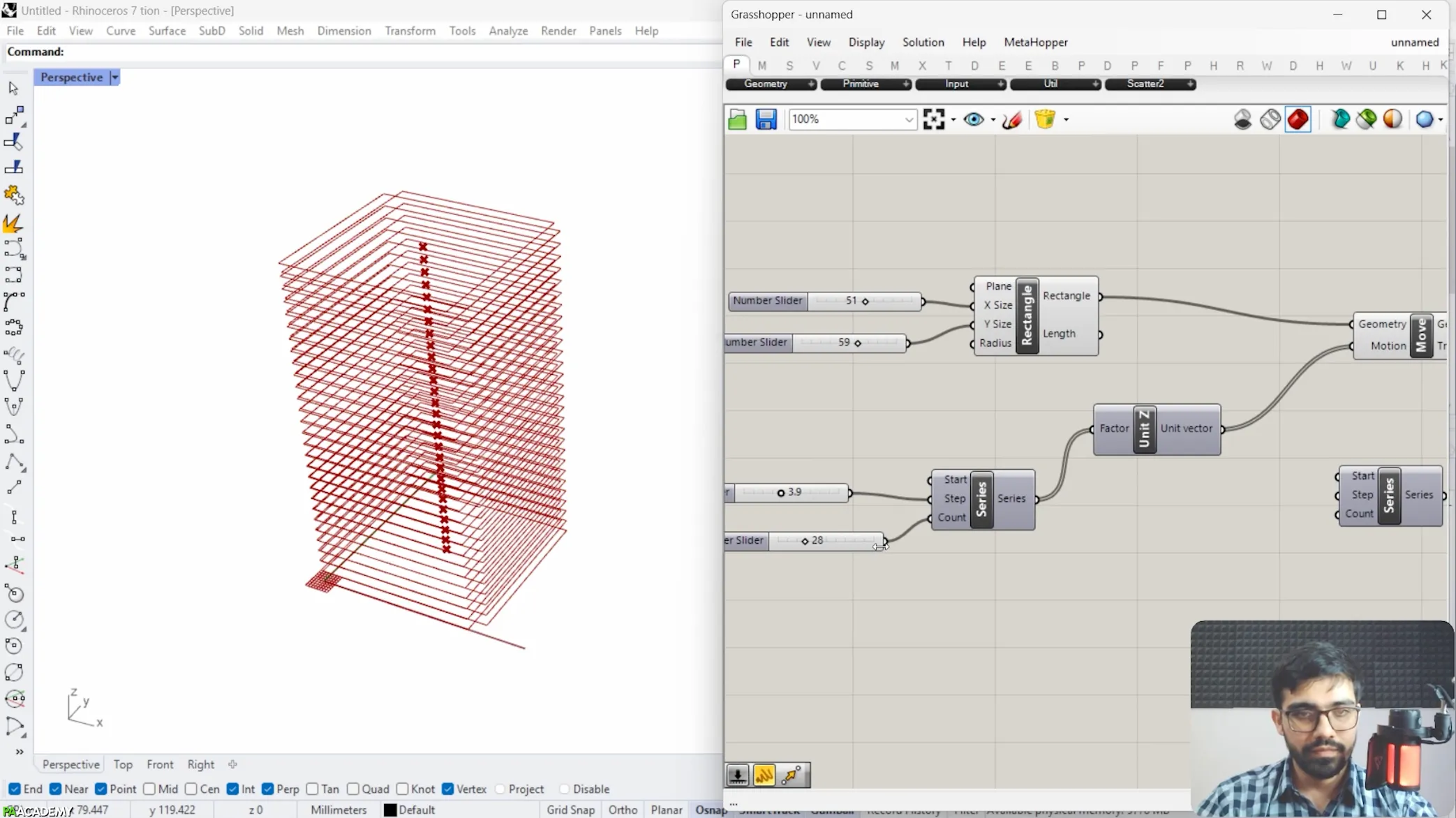The height and width of the screenshot is (818, 1456).
Task: Toggle the End osnap checkbox
Action: [15, 789]
